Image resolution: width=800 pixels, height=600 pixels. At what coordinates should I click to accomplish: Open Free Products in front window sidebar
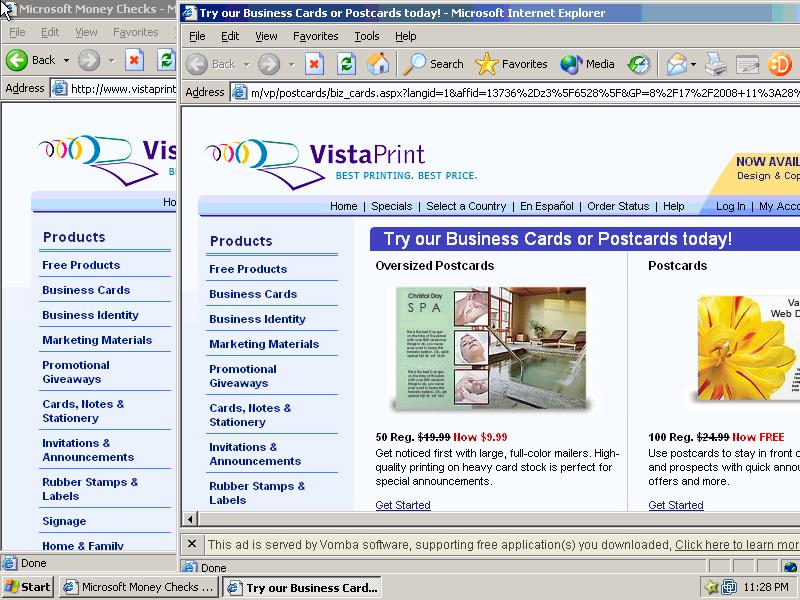coord(248,269)
